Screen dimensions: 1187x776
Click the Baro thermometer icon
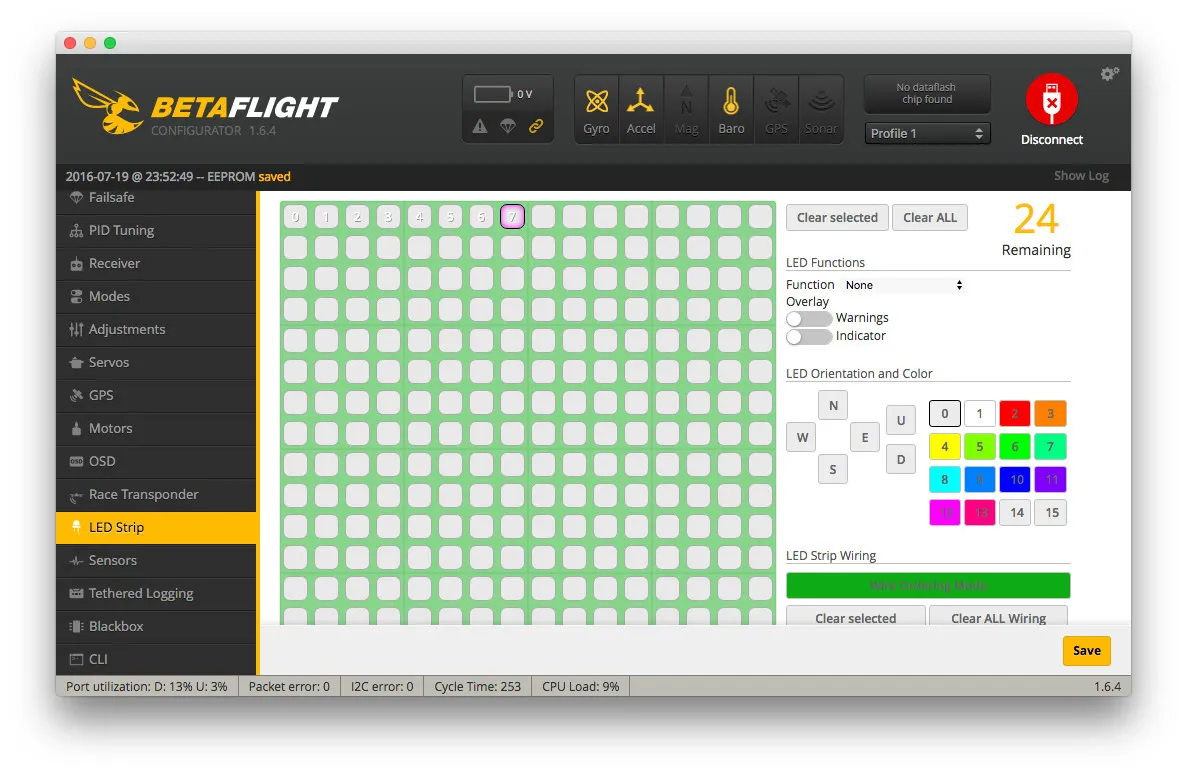pyautogui.click(x=731, y=102)
